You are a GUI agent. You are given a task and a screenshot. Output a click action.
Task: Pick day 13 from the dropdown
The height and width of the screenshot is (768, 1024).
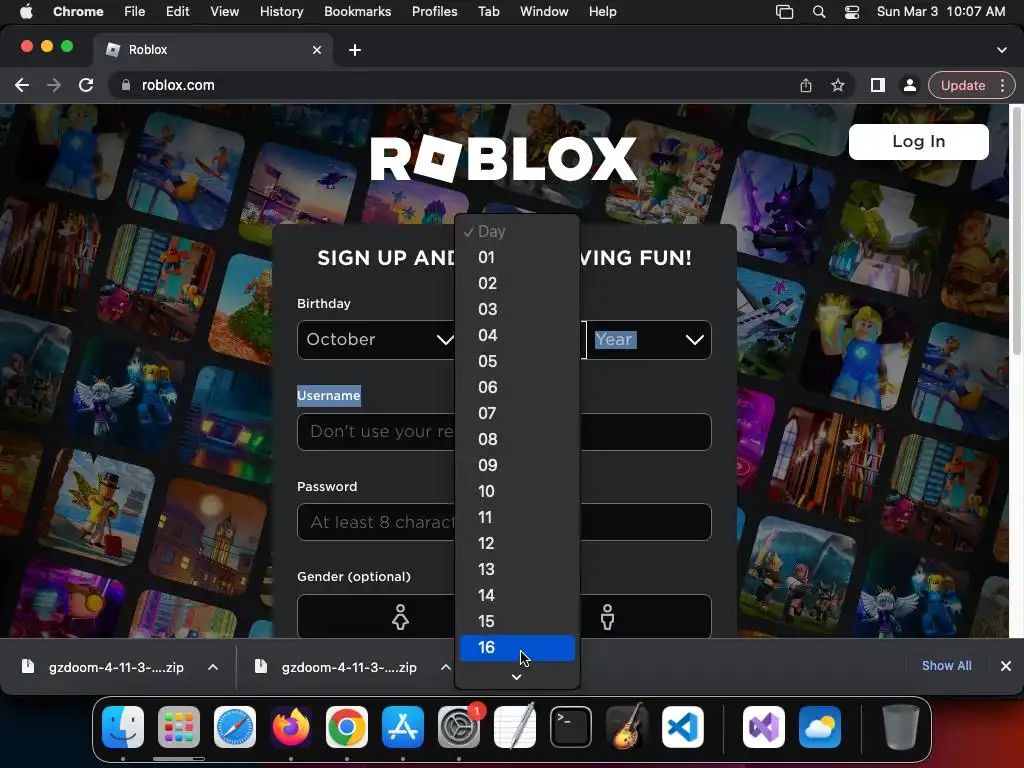tap(517, 569)
